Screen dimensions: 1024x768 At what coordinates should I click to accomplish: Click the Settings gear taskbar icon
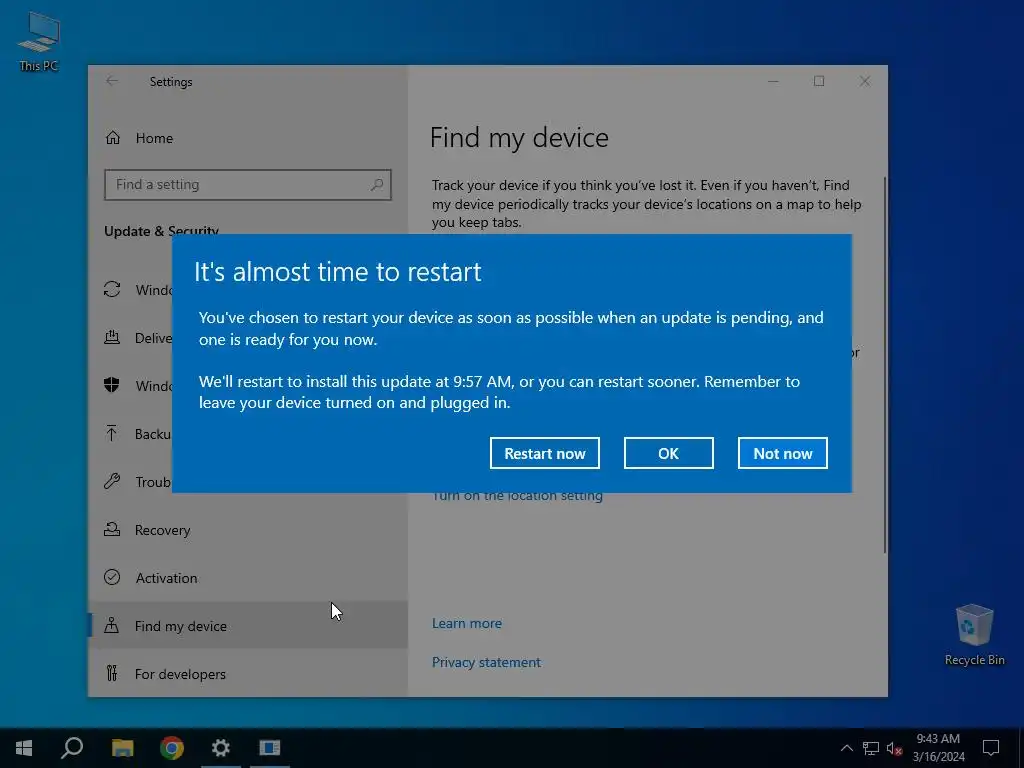pyautogui.click(x=221, y=748)
